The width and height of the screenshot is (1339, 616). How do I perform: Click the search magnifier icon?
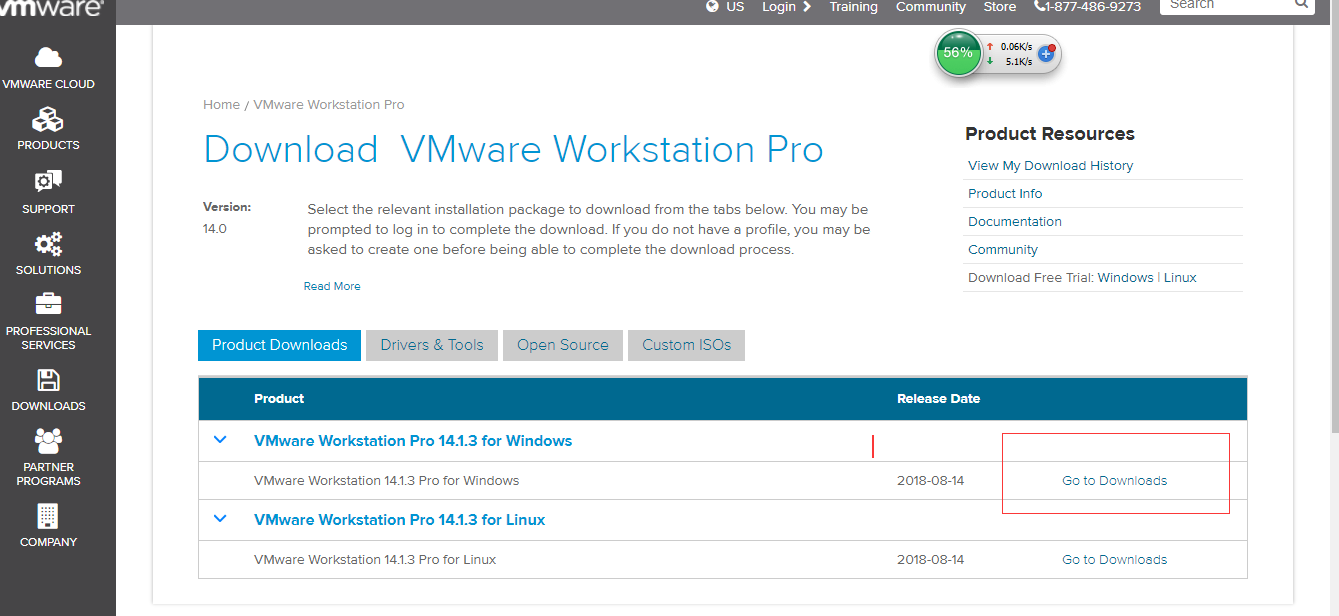coord(1301,4)
